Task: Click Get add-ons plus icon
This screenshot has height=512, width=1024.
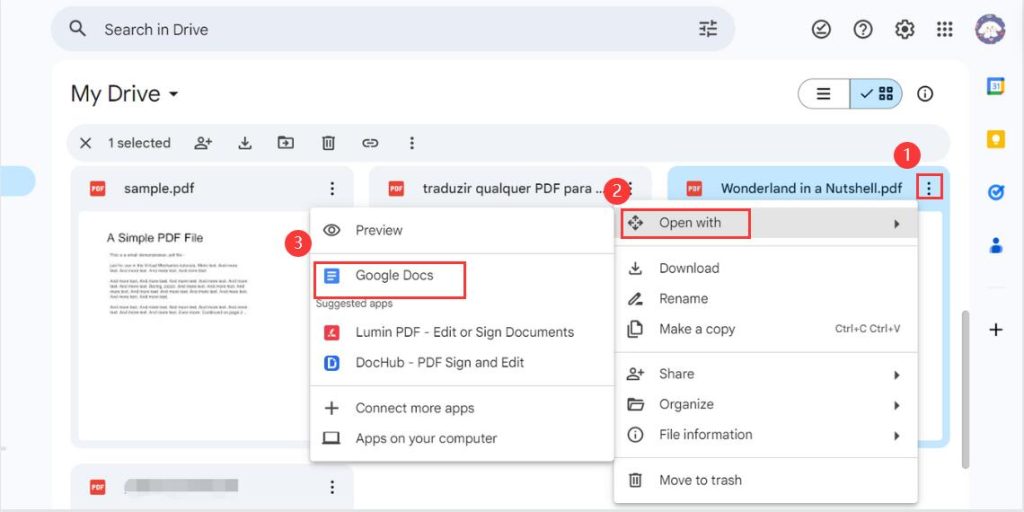Action: 995,330
